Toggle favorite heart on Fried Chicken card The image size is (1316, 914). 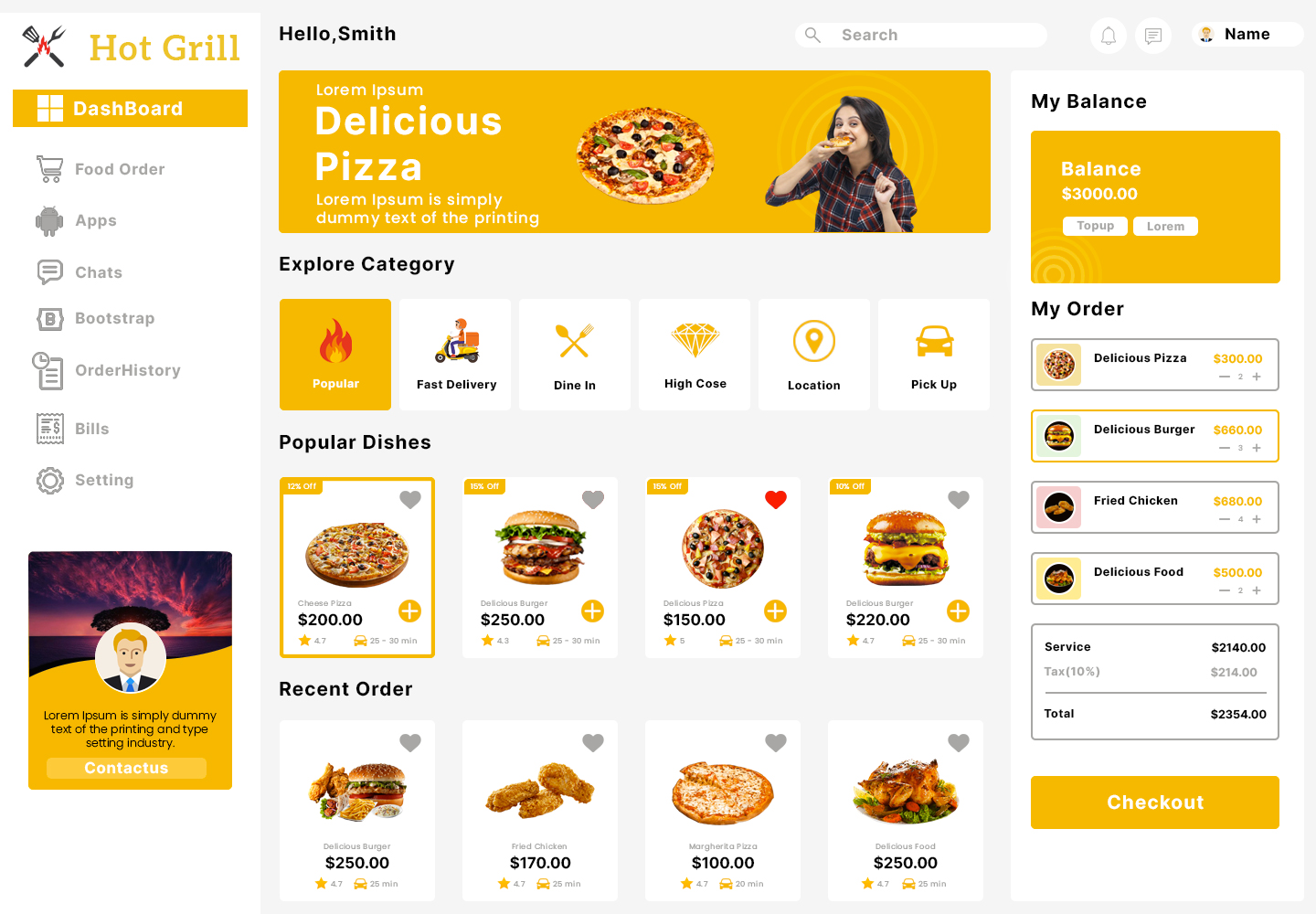click(593, 742)
